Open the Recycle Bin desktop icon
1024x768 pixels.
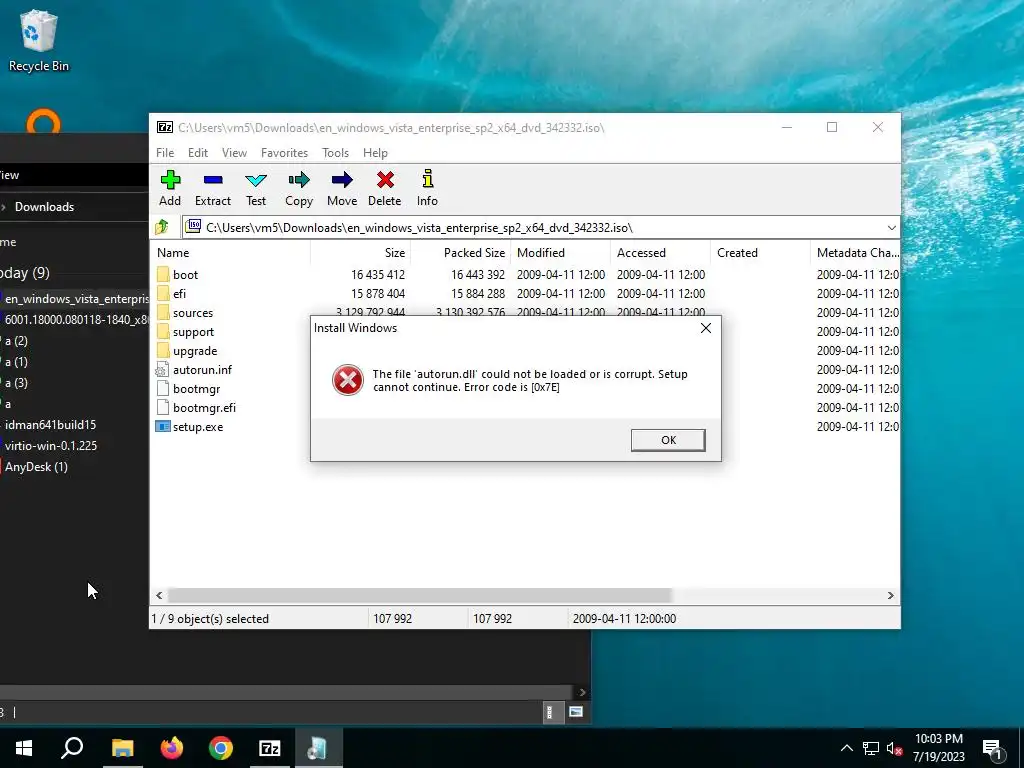[39, 40]
